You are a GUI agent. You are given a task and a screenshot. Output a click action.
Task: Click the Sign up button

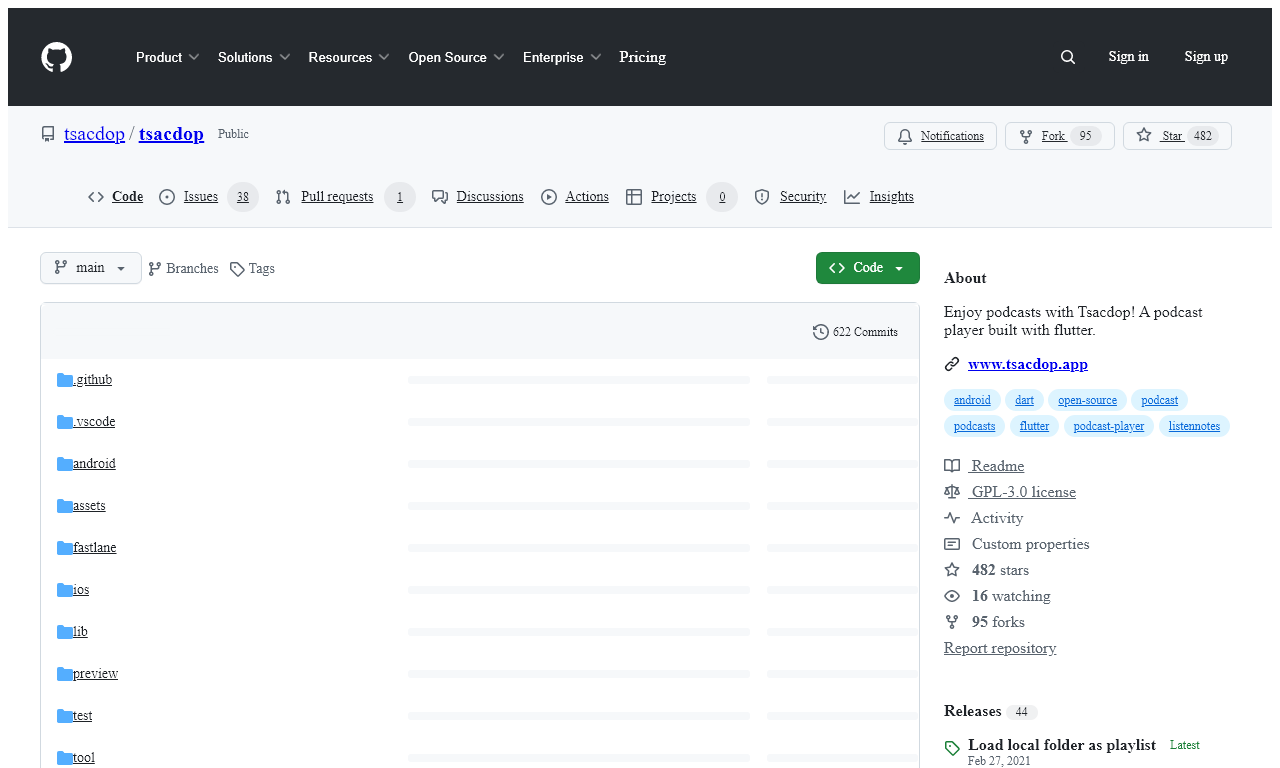(1206, 57)
